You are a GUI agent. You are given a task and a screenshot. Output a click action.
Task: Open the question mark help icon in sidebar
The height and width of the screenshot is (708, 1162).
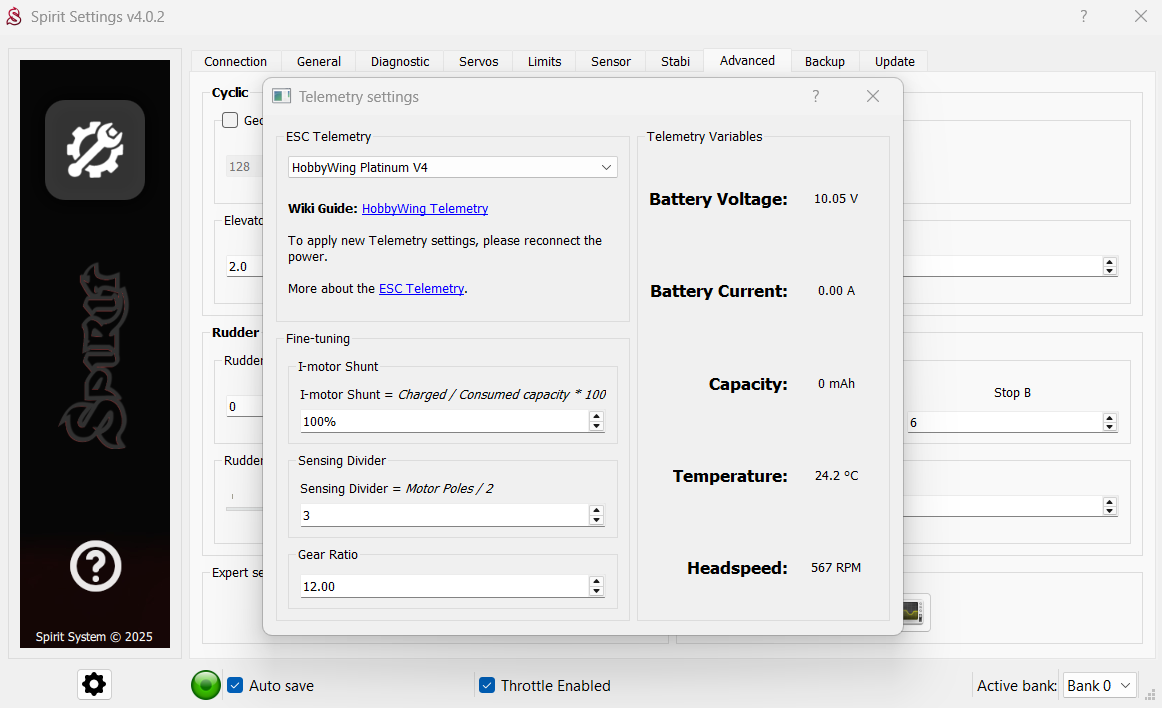pyautogui.click(x=96, y=567)
